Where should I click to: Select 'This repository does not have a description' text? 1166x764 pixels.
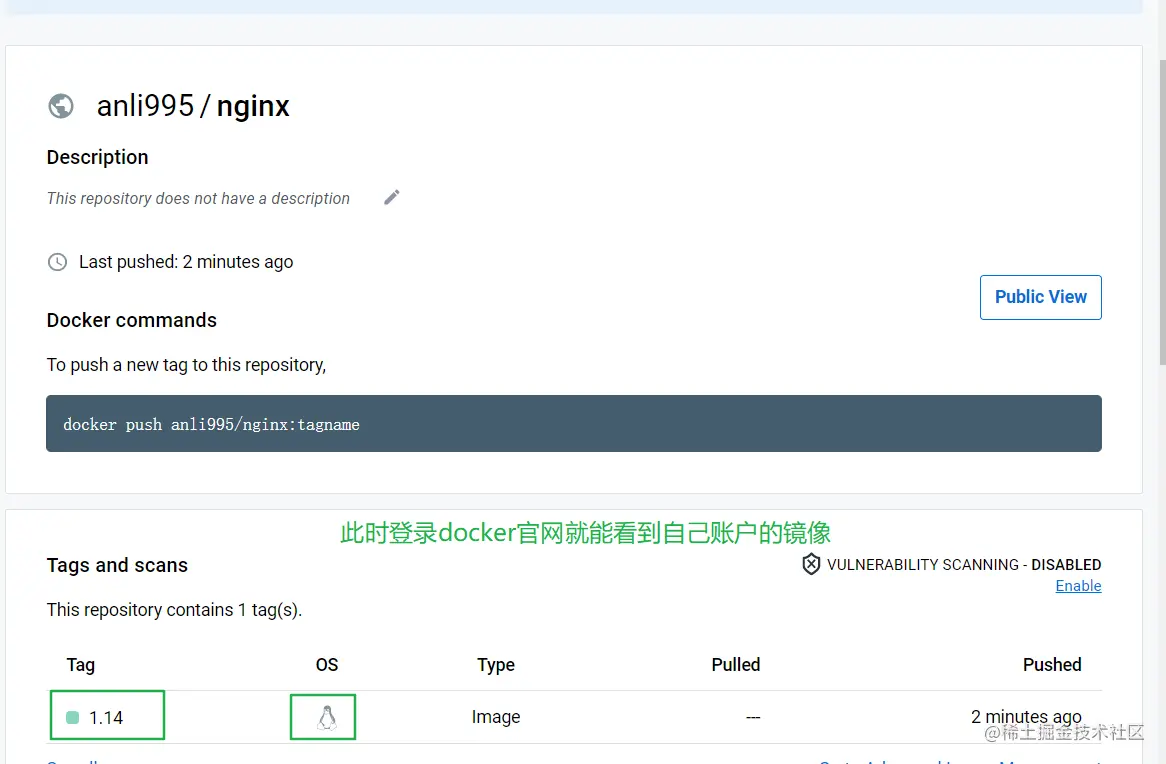(x=198, y=199)
